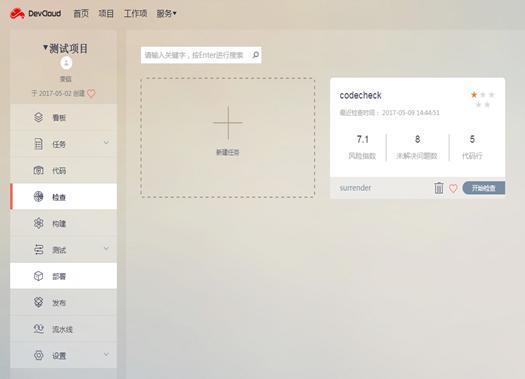Viewport: 525px width, 379px height.
Task: Open the 首页 menu item
Action: pos(81,13)
